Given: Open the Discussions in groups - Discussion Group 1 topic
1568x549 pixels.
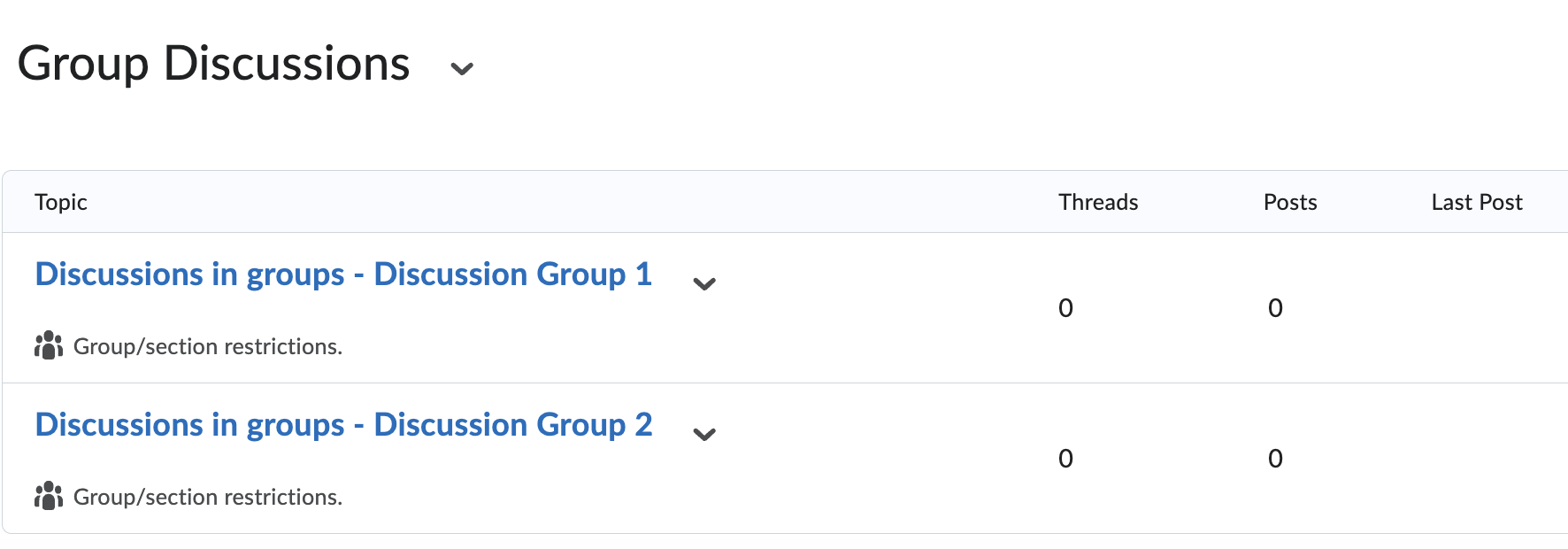Looking at the screenshot, I should (x=343, y=274).
